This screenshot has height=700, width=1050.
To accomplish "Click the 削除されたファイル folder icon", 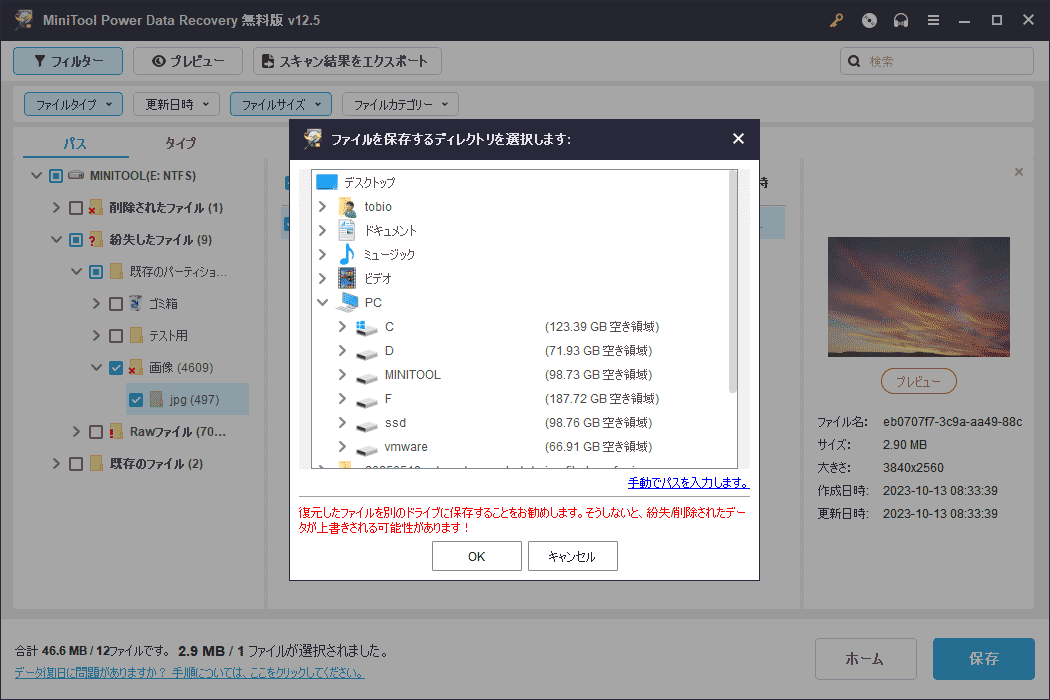I will (96, 208).
